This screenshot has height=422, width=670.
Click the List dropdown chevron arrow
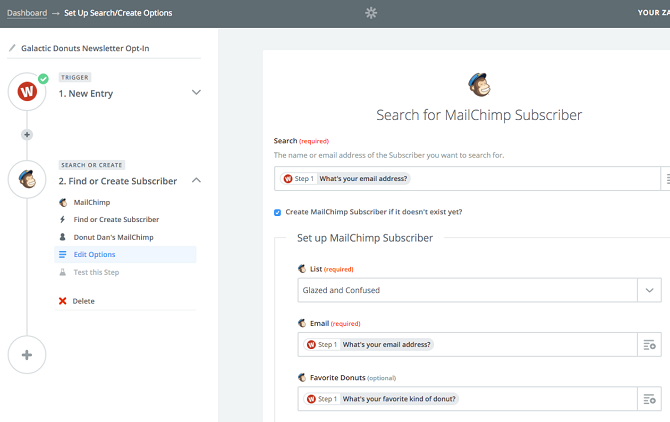tap(649, 290)
